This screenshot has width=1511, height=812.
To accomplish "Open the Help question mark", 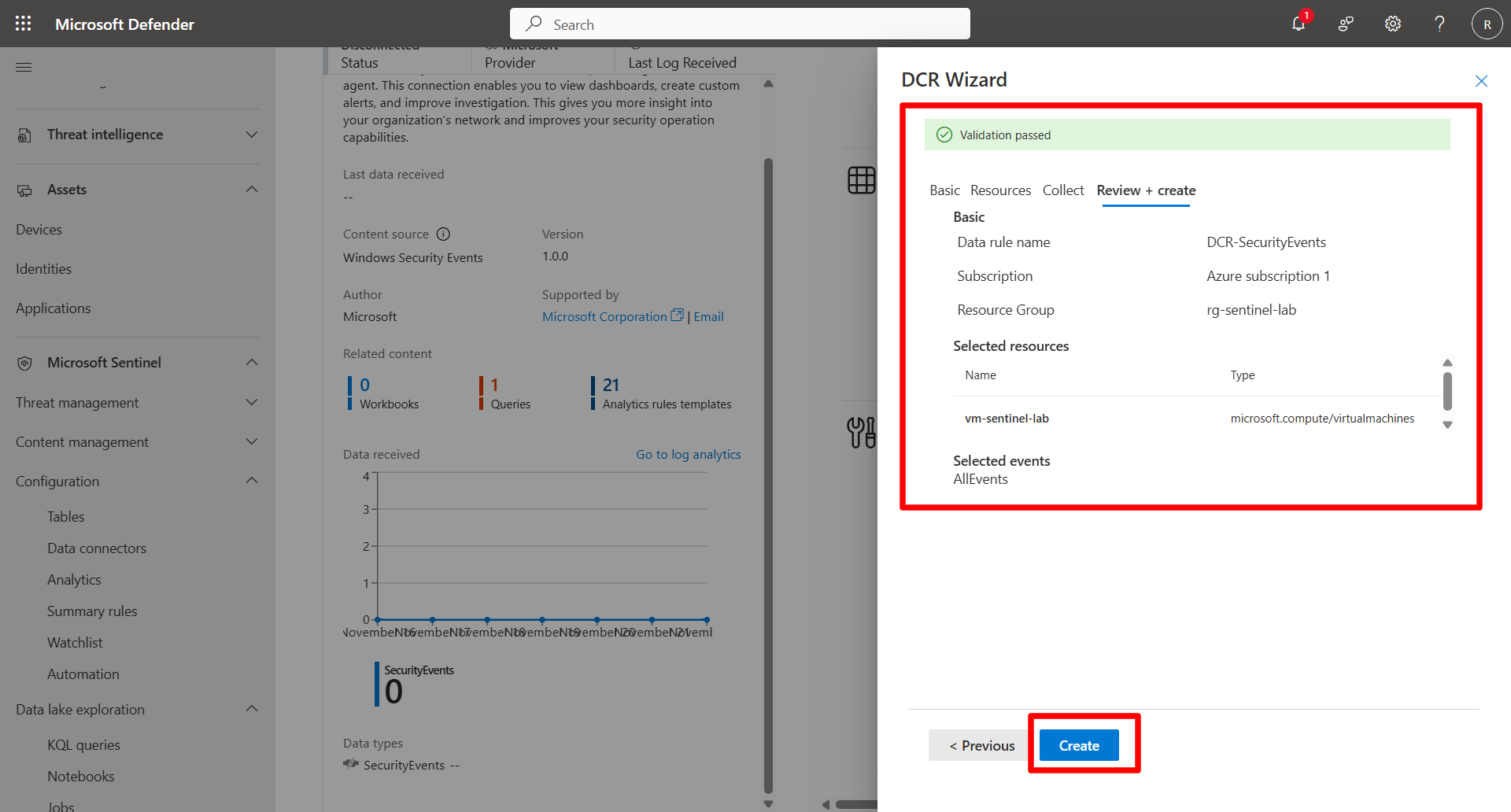I will coord(1439,24).
